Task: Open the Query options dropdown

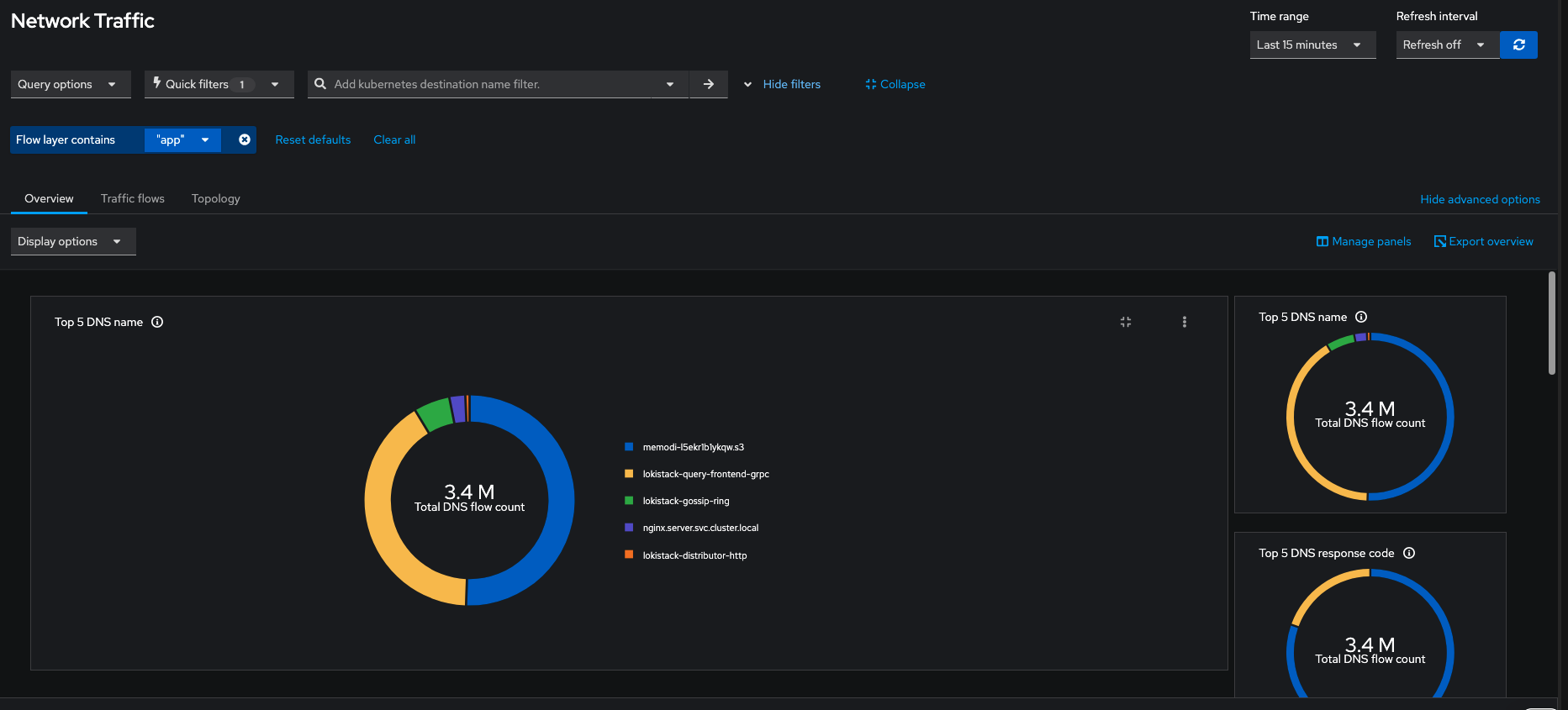Action: tap(70, 84)
